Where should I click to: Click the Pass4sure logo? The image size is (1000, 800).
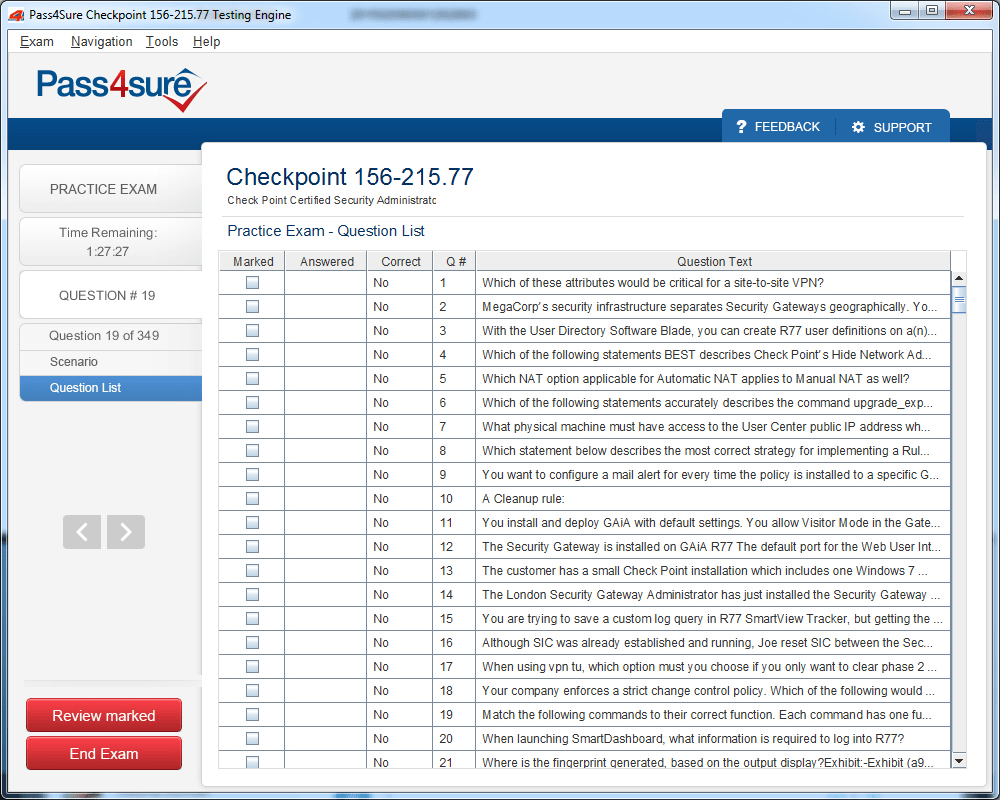click(122, 88)
